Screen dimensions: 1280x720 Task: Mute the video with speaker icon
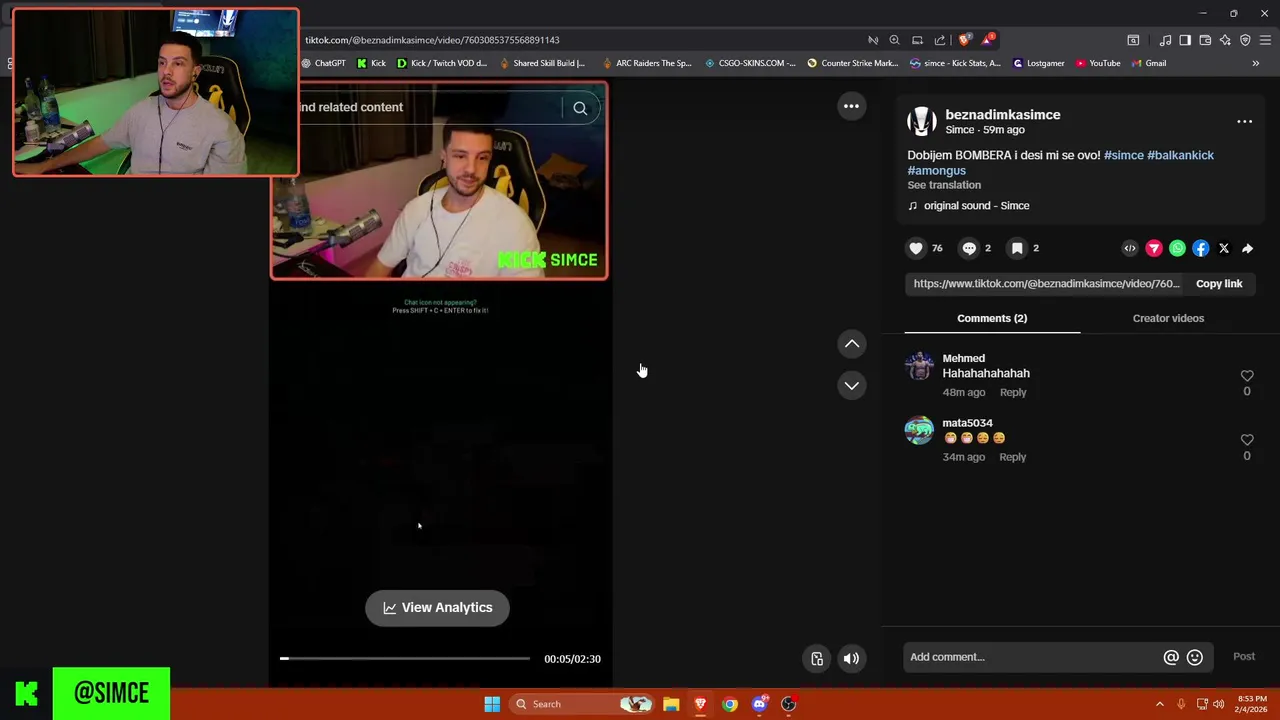click(x=851, y=658)
